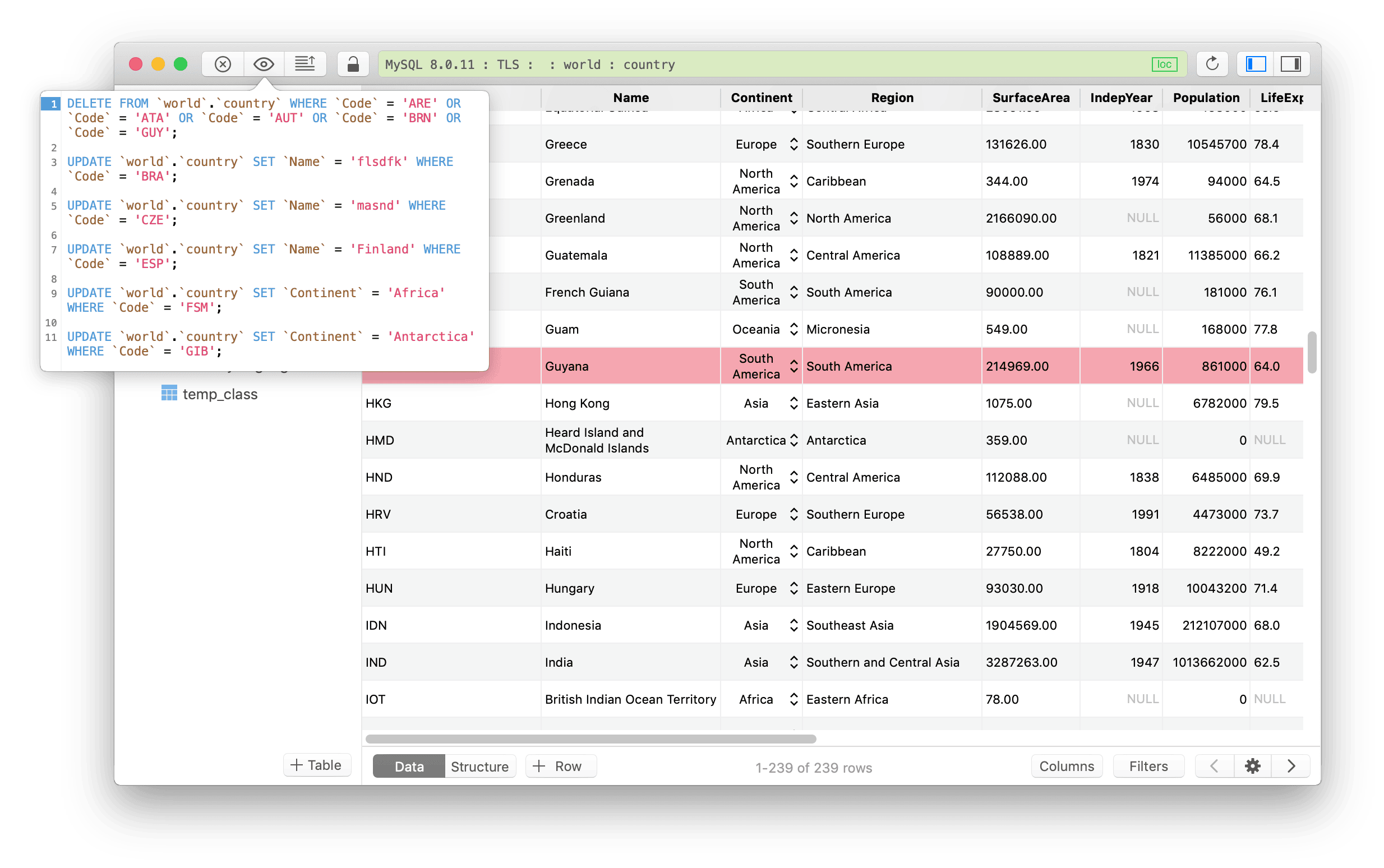Click the HKG code cell
1384x868 pixels.
click(451, 403)
